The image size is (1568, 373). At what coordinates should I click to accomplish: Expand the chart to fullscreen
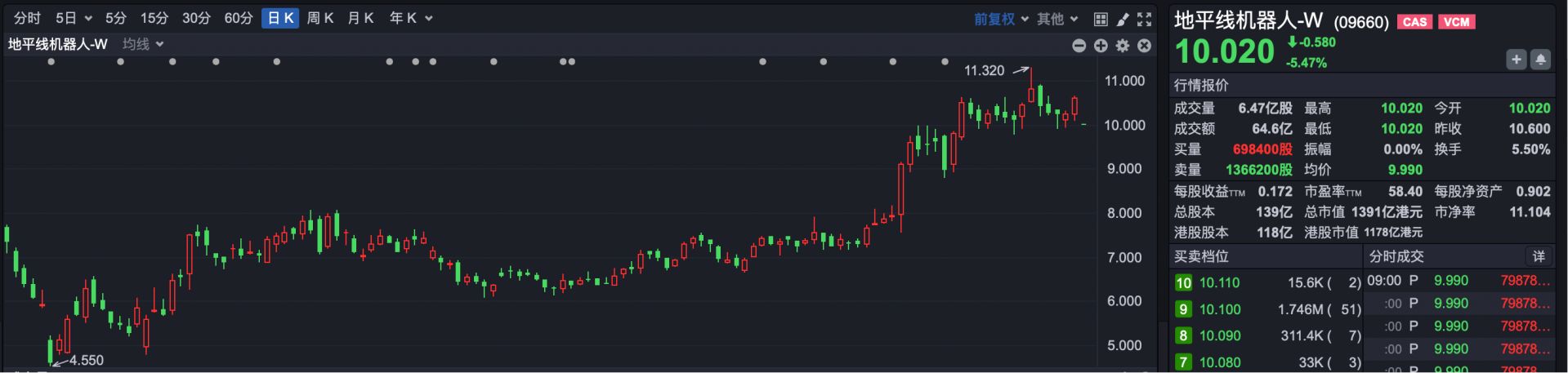(x=1144, y=19)
